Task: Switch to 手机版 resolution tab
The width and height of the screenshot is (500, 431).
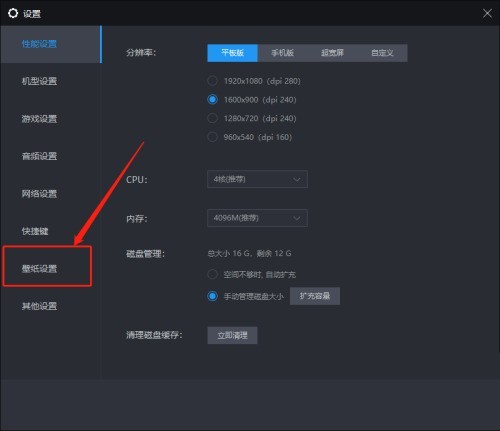Action: (282, 53)
